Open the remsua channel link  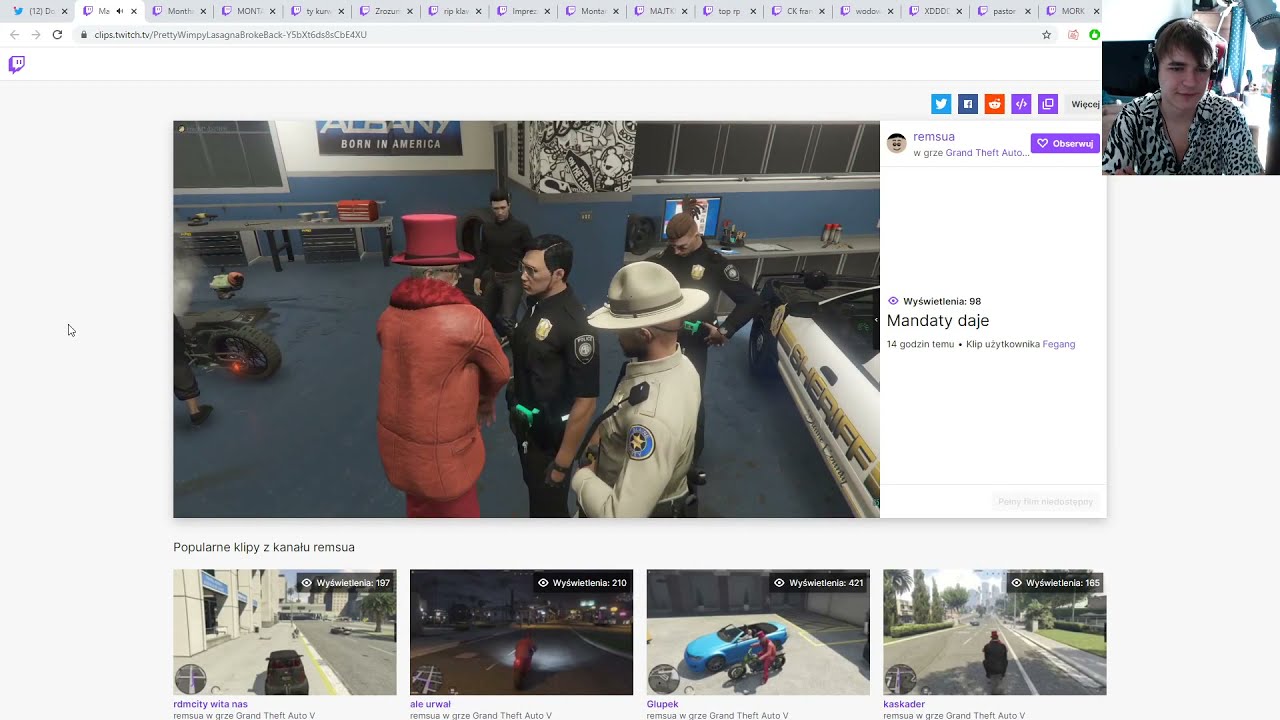click(x=934, y=137)
